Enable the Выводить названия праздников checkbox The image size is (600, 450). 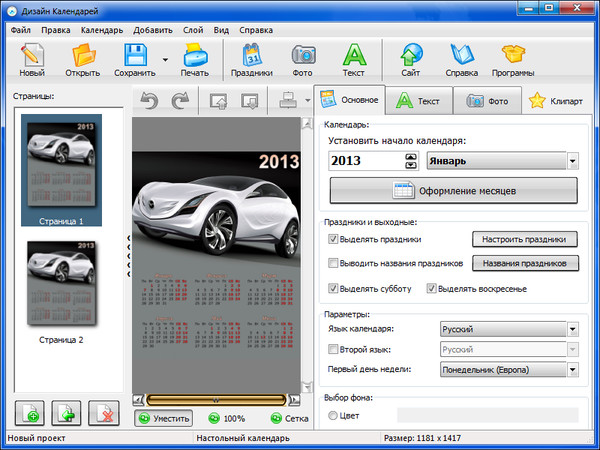pyautogui.click(x=333, y=263)
